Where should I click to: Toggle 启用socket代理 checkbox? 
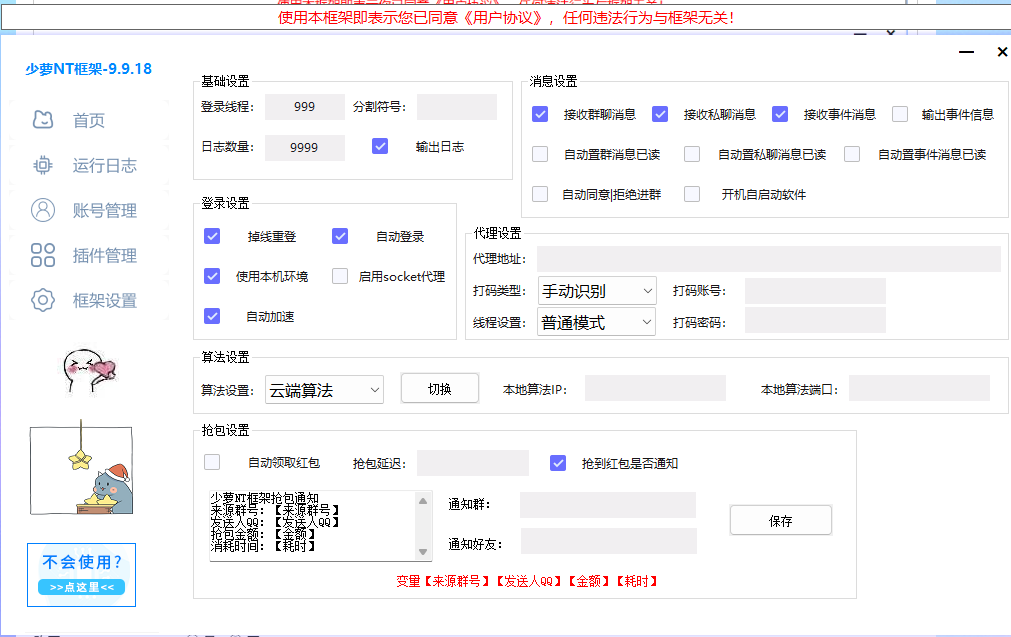coord(340,276)
